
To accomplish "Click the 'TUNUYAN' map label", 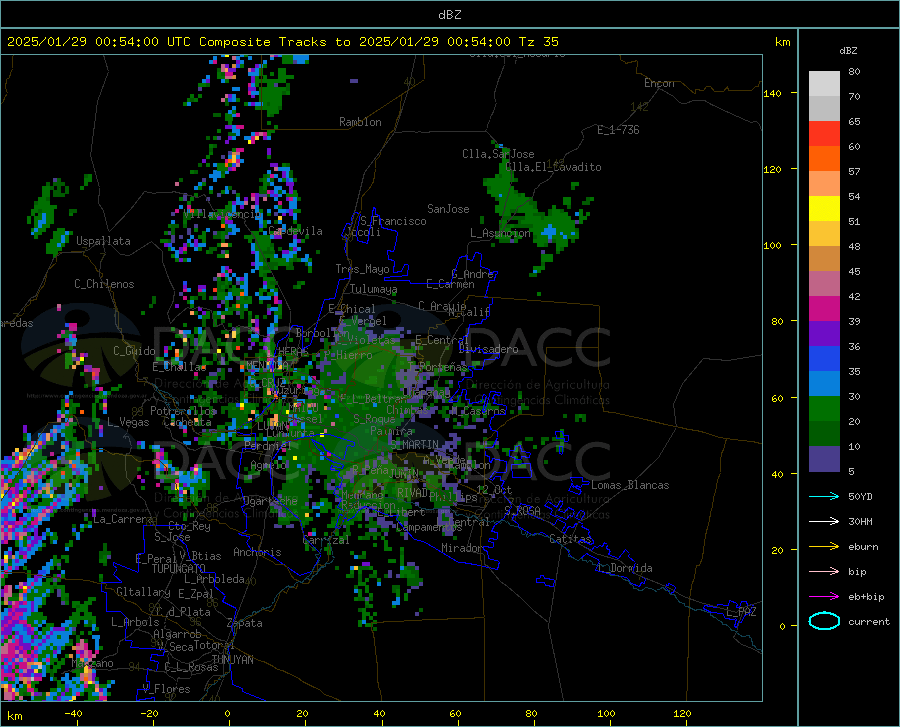I will tap(232, 659).
